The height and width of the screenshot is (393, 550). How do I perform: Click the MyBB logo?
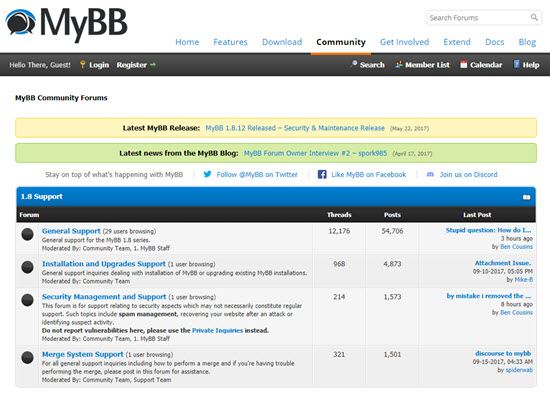(67, 24)
